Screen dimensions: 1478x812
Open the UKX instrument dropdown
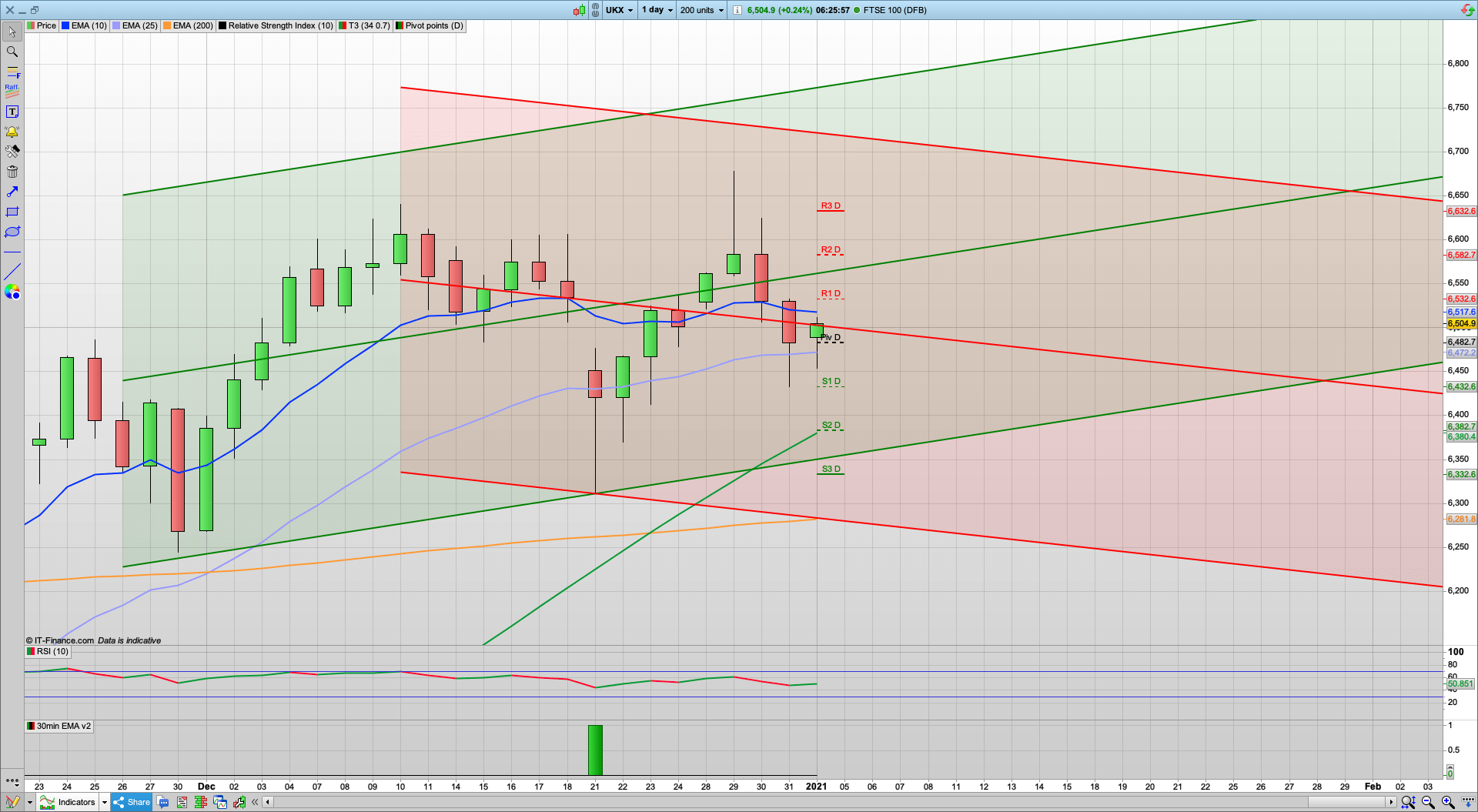point(619,10)
